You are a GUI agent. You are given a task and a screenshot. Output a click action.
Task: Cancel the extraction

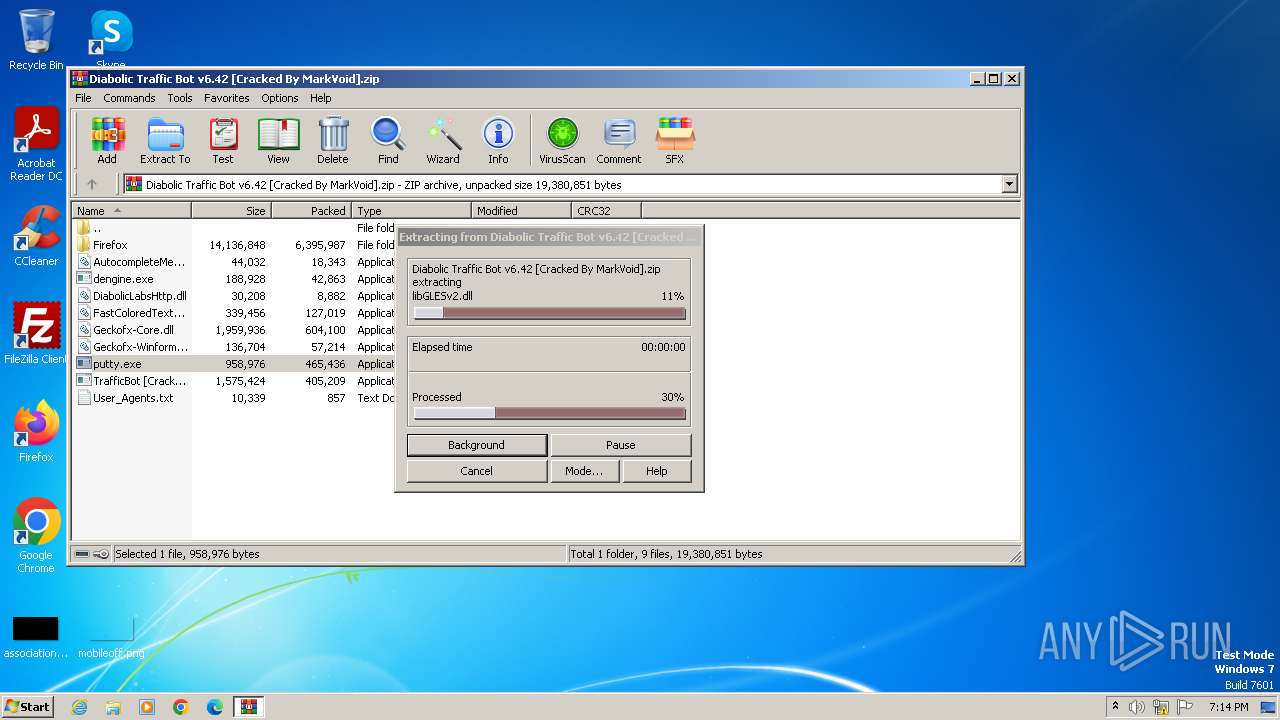coord(477,471)
